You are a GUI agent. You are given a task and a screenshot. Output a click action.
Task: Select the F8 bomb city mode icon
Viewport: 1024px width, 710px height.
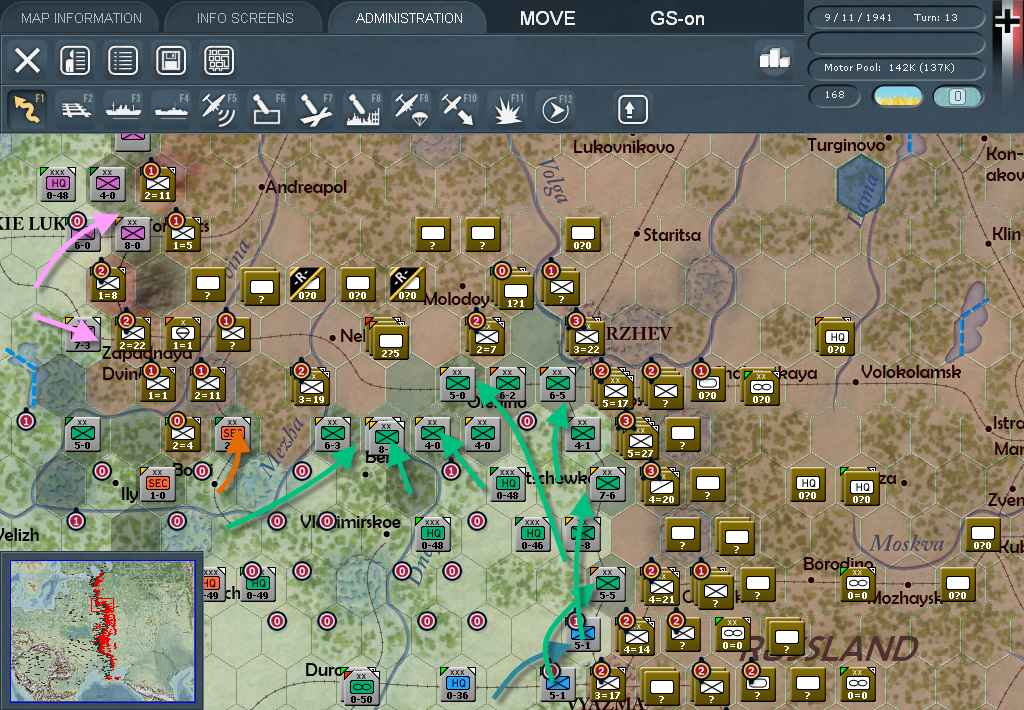pos(363,109)
